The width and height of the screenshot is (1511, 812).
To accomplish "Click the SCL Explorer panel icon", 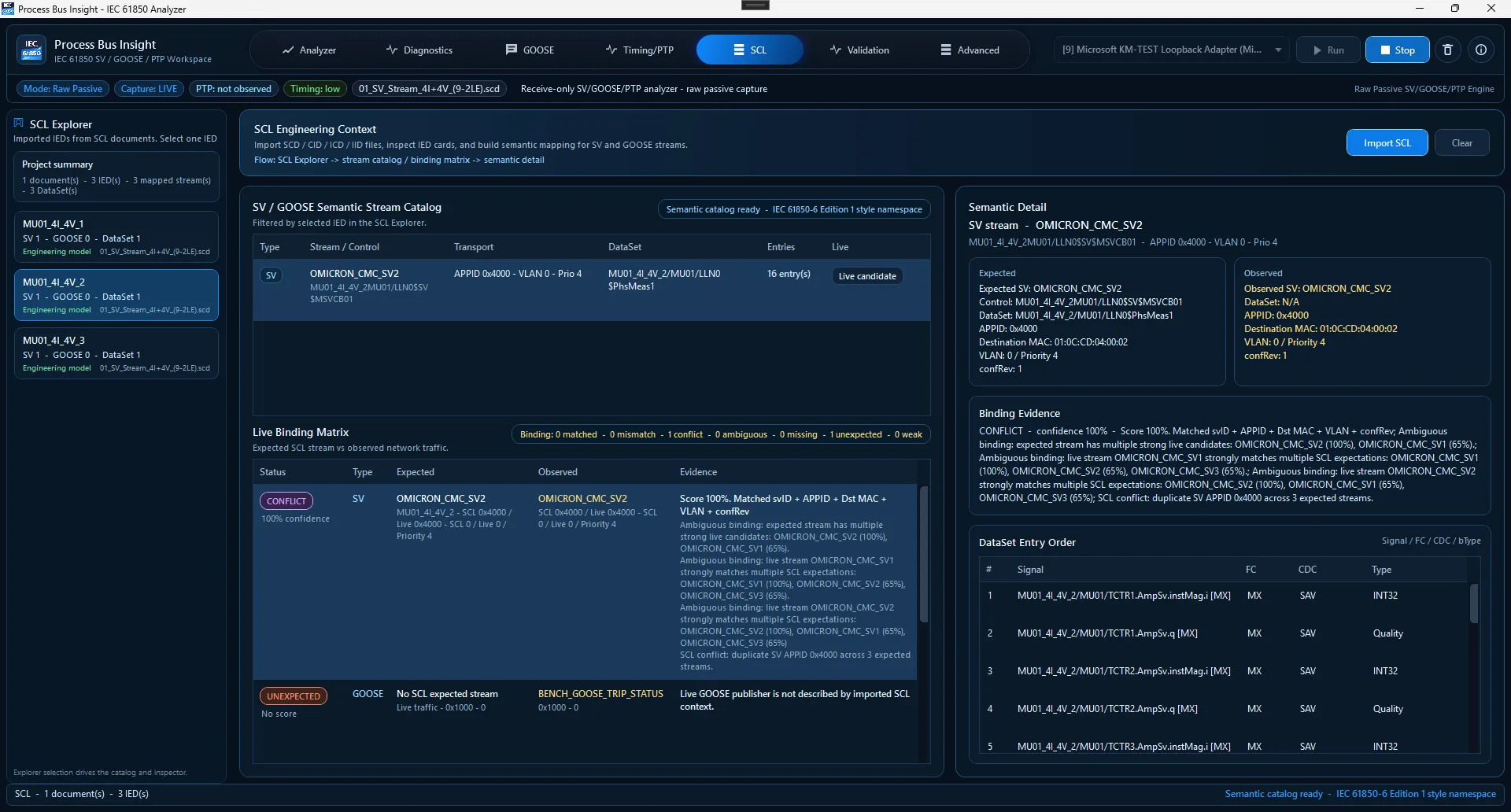I will 19,124.
